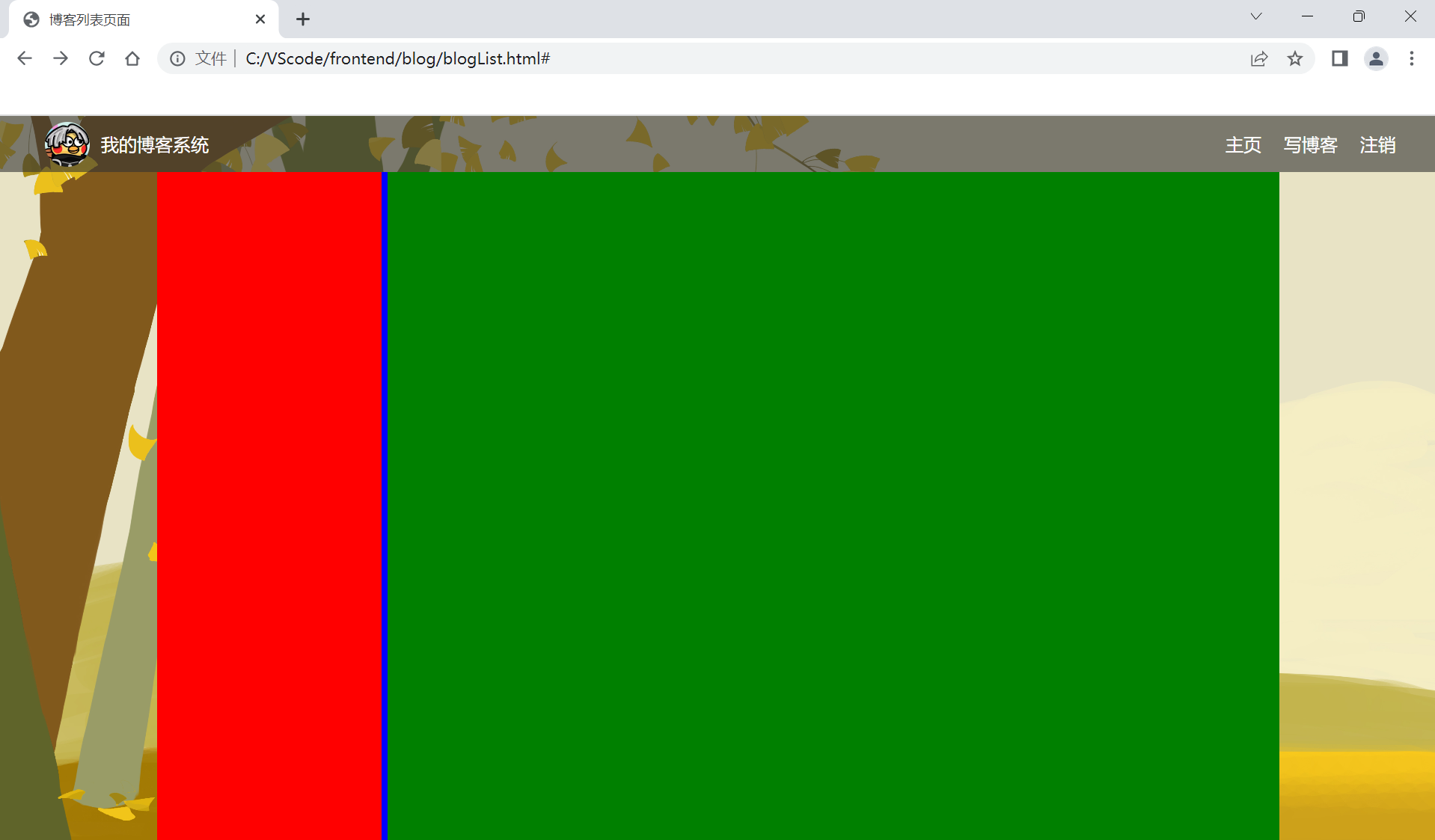Image resolution: width=1435 pixels, height=840 pixels.
Task: Click the green main content panel
Action: 833,506
